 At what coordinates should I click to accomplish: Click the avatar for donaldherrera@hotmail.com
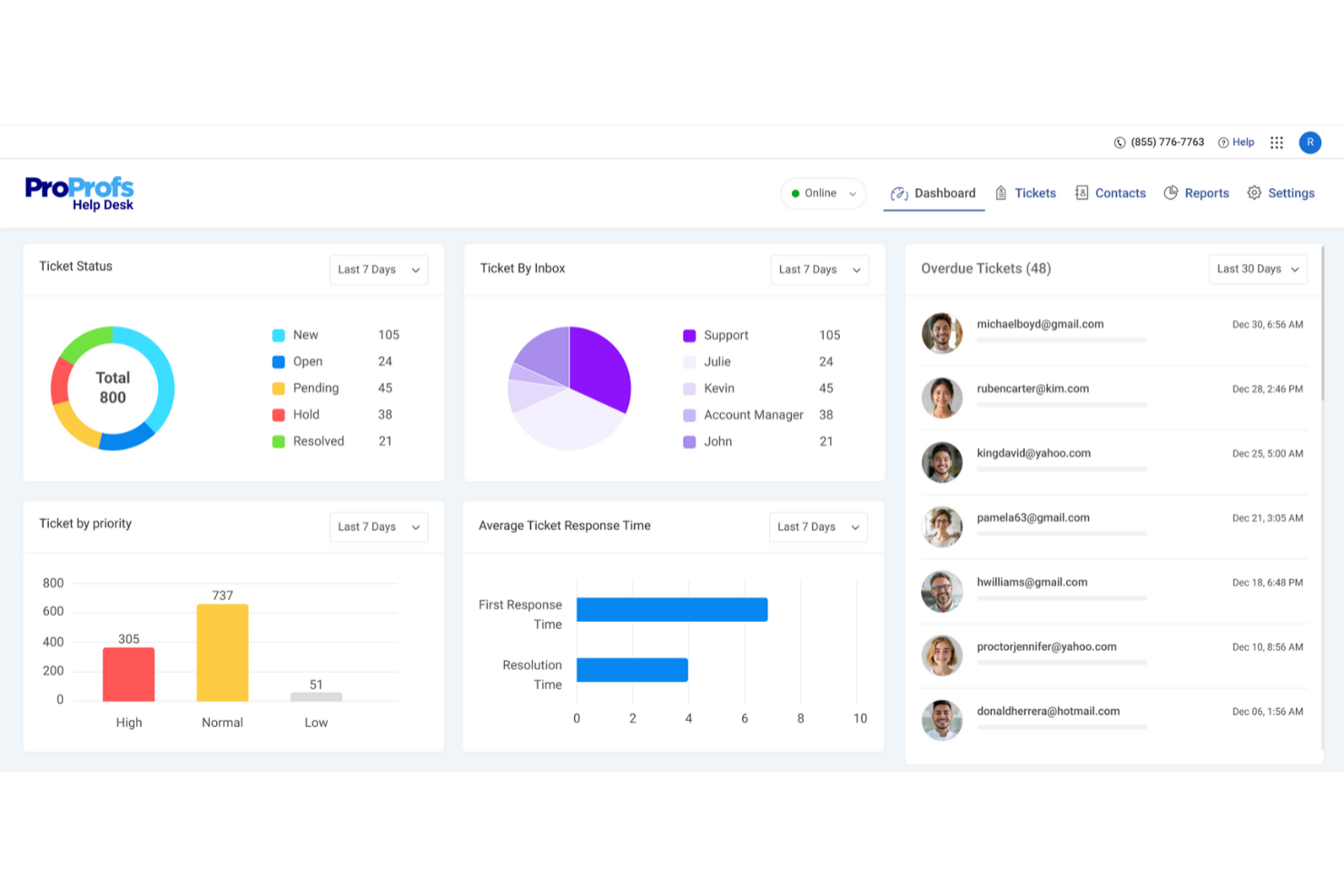point(942,720)
